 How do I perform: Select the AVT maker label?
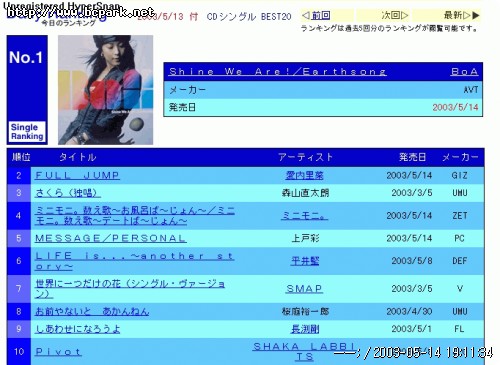point(471,90)
